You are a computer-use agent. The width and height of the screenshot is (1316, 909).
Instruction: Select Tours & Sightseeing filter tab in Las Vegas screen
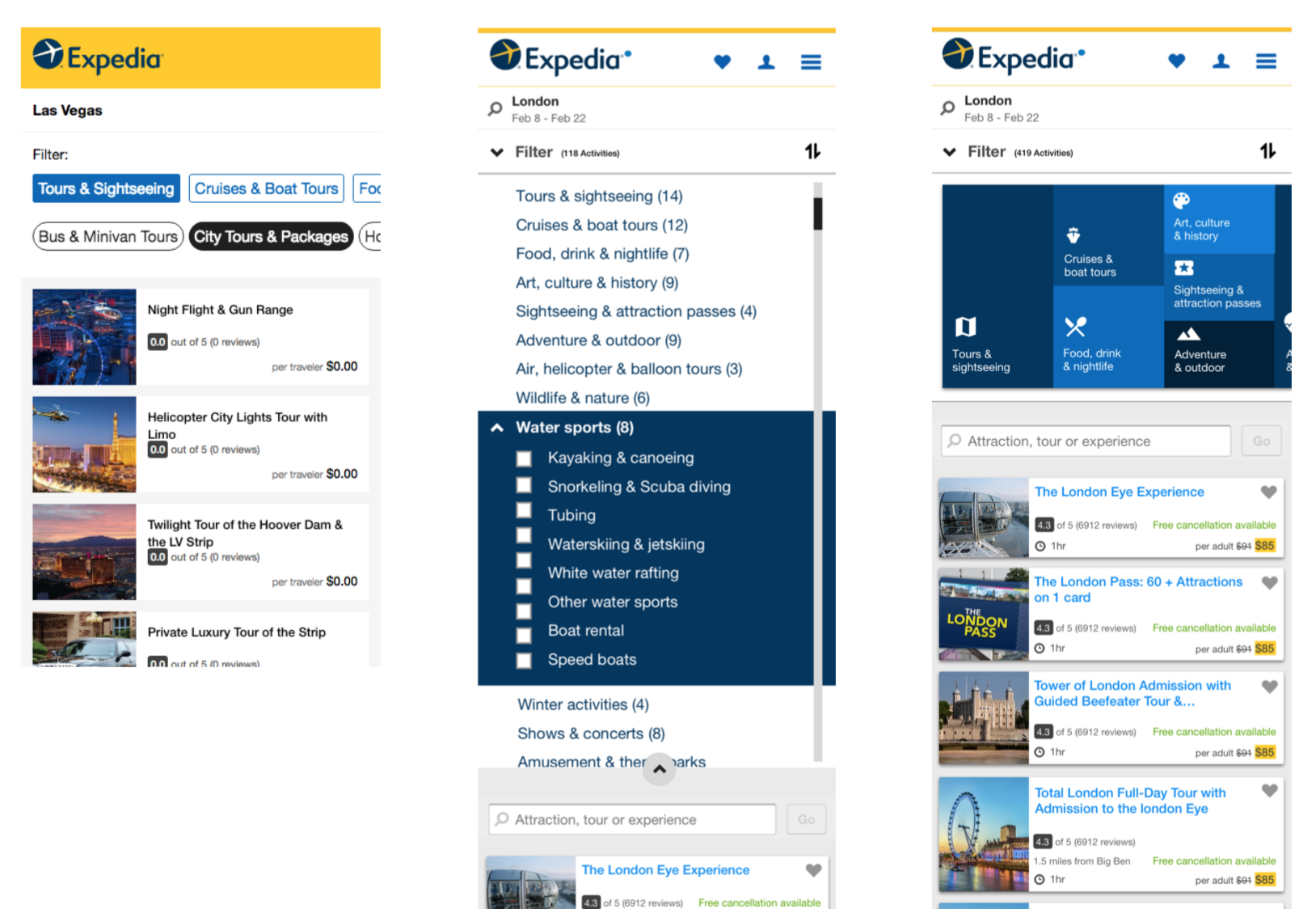point(106,188)
